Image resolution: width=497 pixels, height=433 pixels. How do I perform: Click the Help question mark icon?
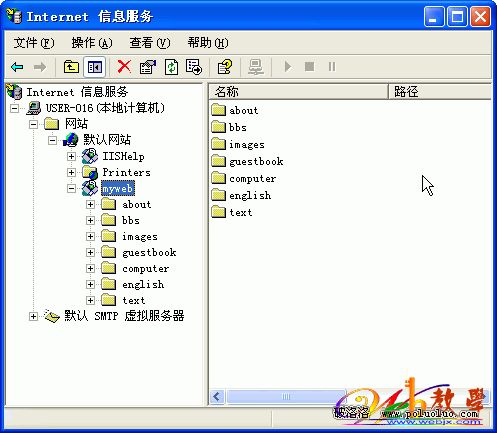[225, 67]
